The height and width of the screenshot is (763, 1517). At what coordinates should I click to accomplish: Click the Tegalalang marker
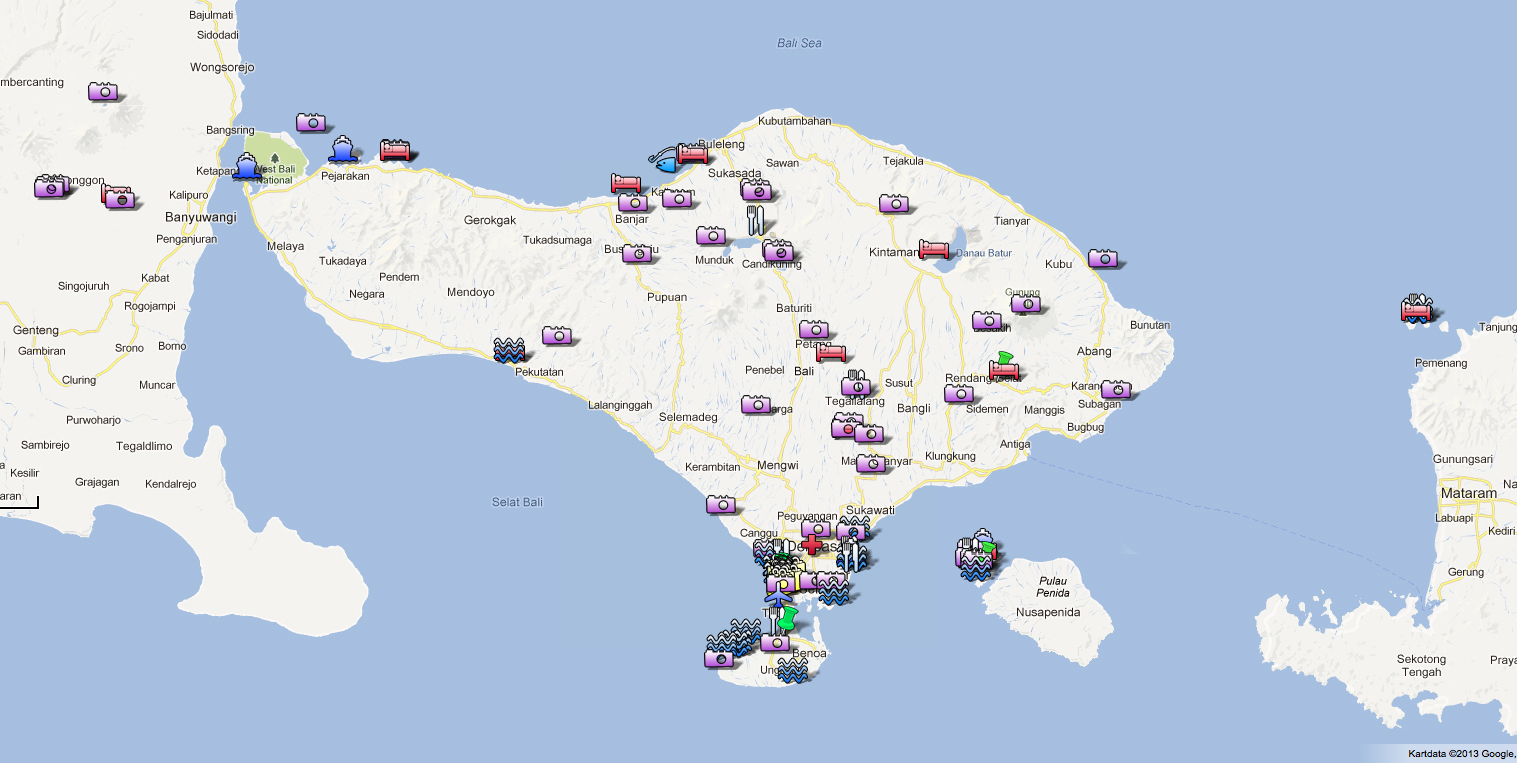pos(855,386)
